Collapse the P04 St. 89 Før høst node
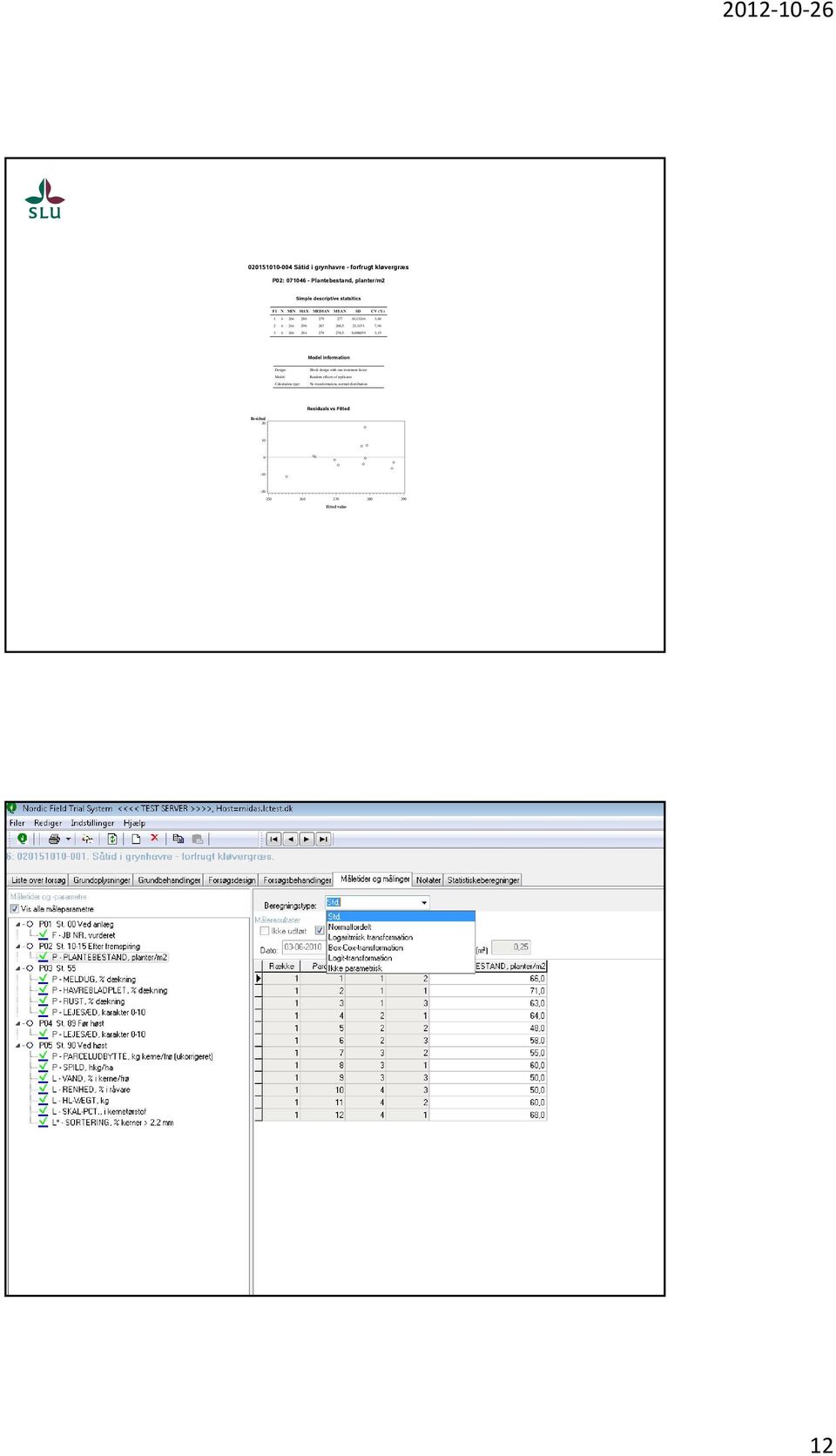The width and height of the screenshot is (836, 1456). tap(19, 1023)
